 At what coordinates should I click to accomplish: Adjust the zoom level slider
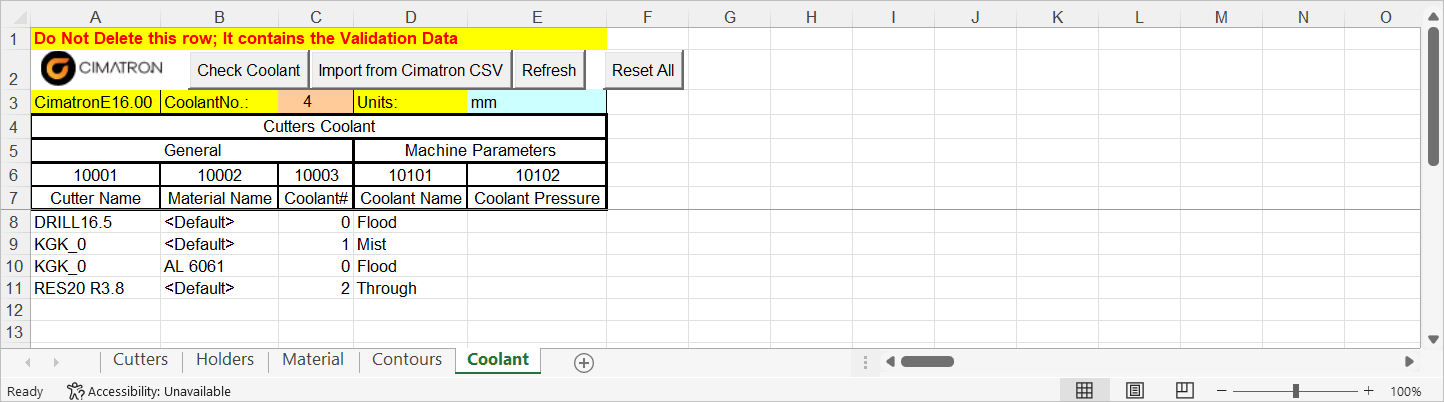point(1296,391)
